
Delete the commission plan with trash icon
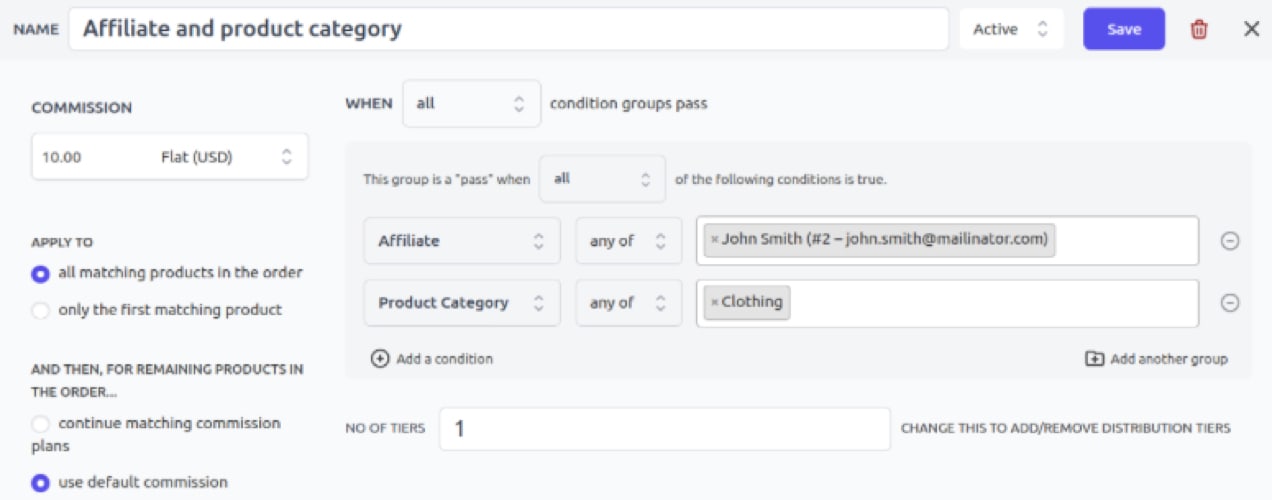1199,29
